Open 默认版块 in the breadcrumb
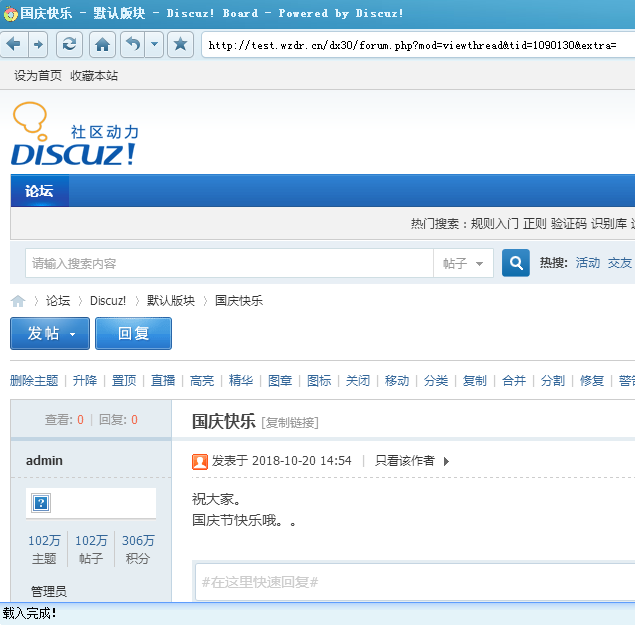This screenshot has height=625, width=635. tap(170, 301)
